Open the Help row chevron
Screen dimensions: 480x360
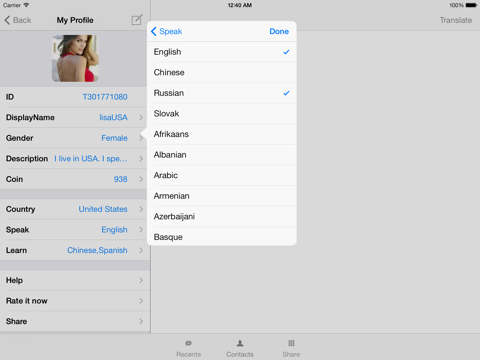(141, 280)
